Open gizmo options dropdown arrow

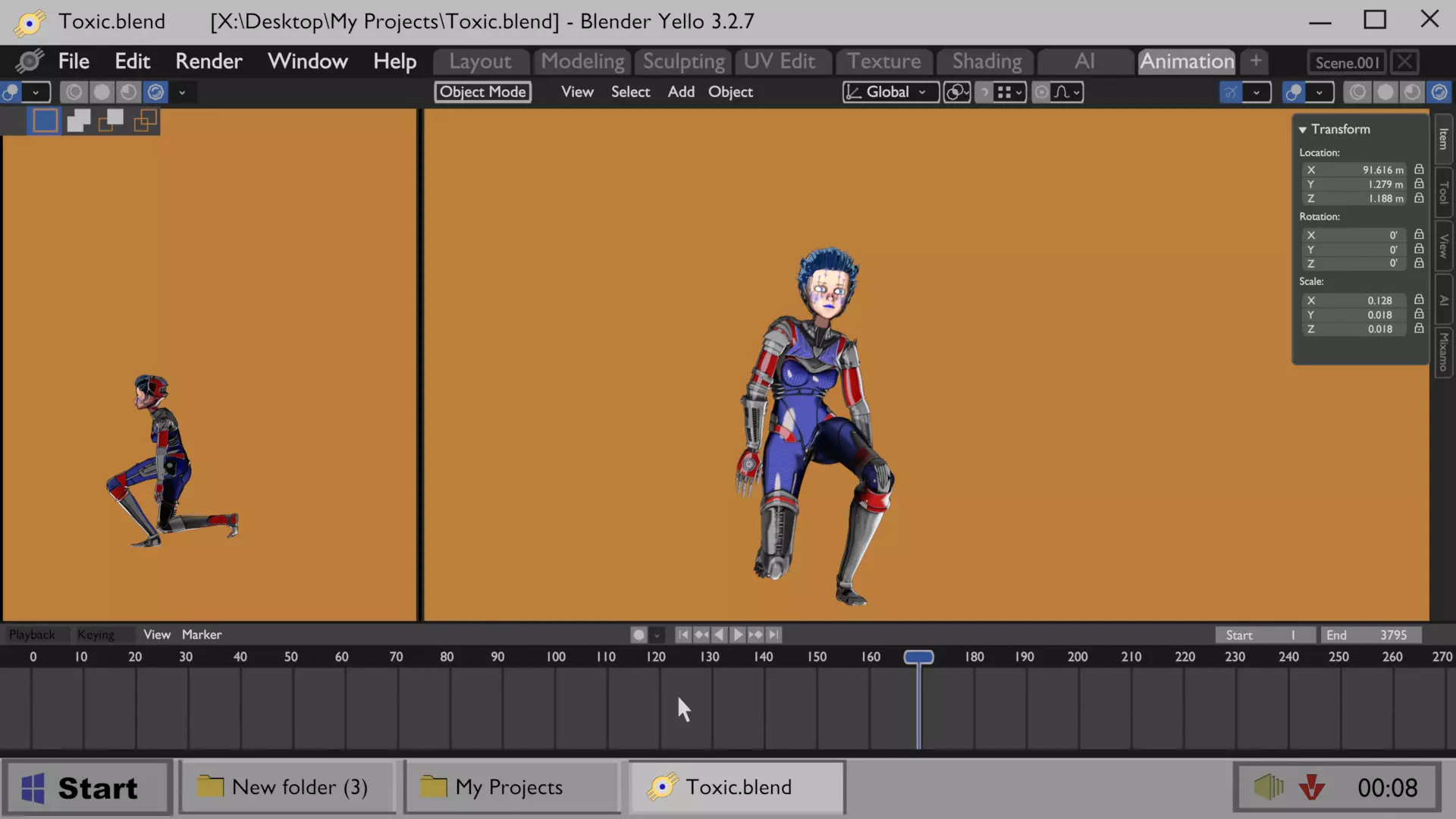tap(1257, 93)
